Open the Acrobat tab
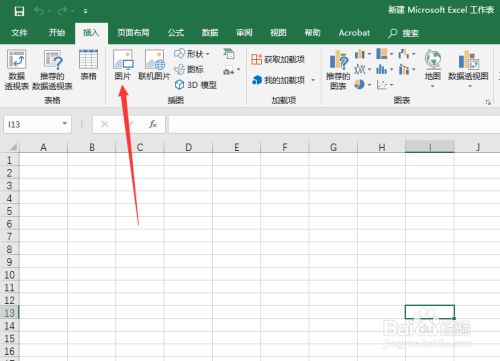Viewport: 500px width, 361px height. [354, 33]
